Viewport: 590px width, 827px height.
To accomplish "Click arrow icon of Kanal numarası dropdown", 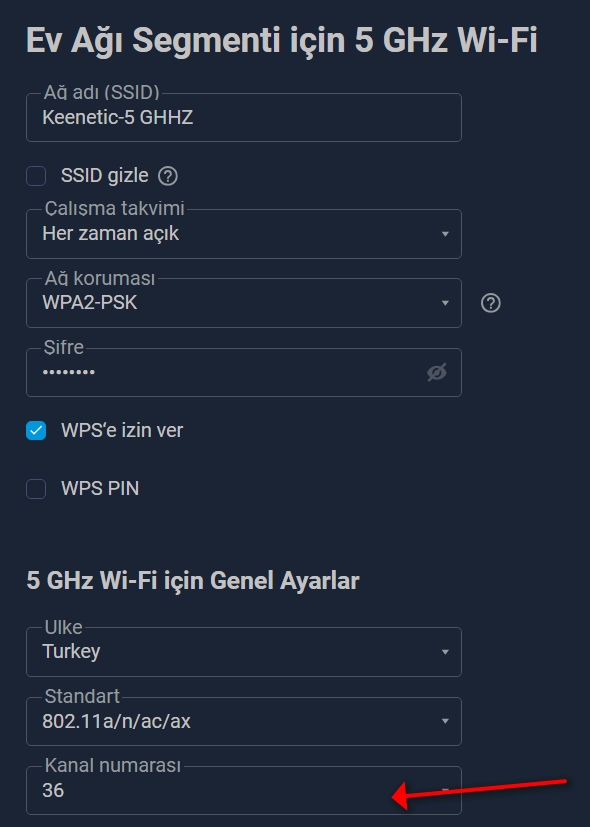I will point(445,790).
